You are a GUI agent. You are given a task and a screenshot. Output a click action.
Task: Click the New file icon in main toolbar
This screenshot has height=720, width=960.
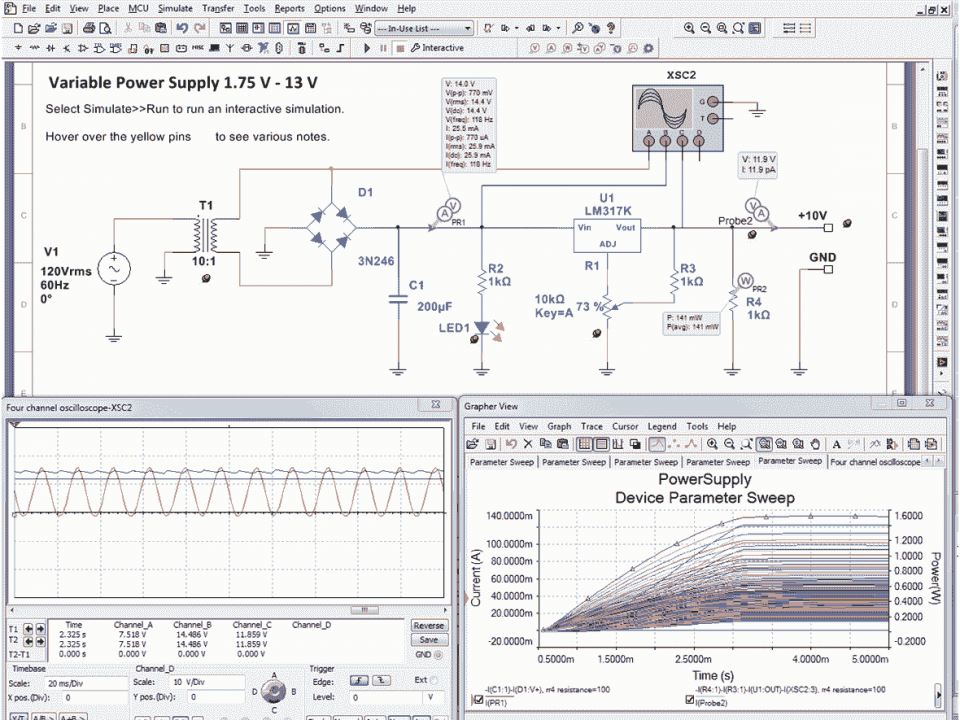[x=18, y=28]
